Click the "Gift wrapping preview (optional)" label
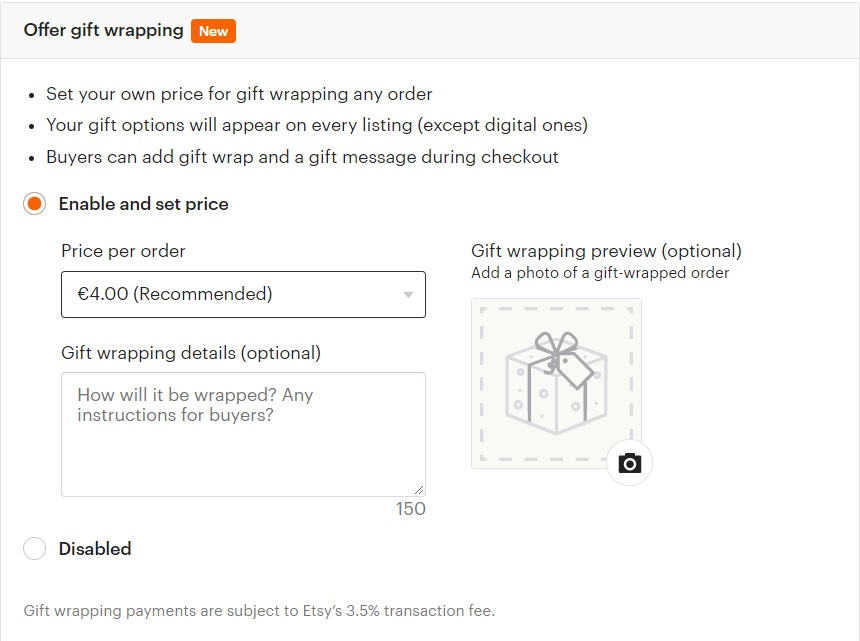 [606, 251]
